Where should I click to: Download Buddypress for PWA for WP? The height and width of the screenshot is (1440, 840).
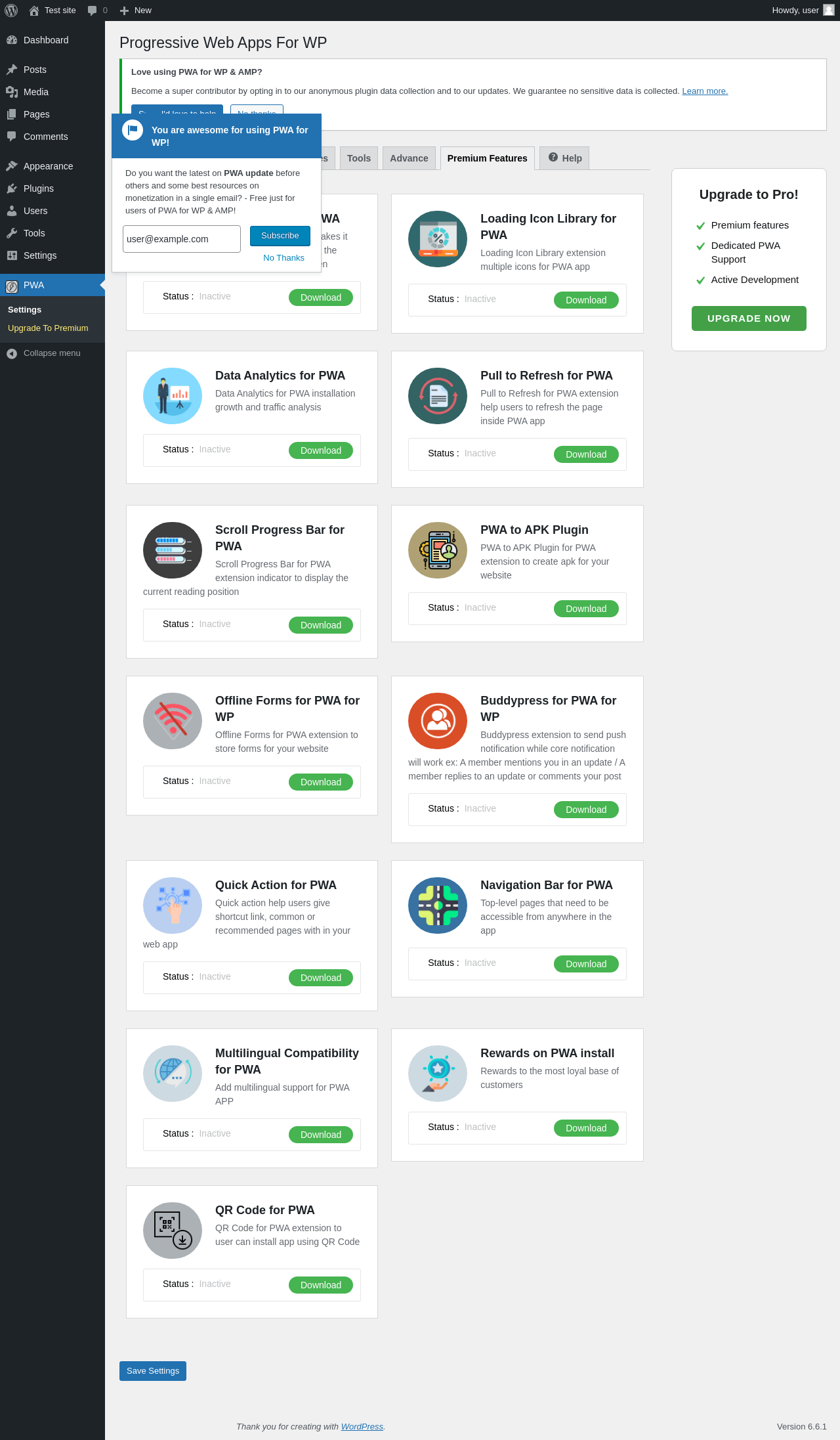pyautogui.click(x=586, y=810)
